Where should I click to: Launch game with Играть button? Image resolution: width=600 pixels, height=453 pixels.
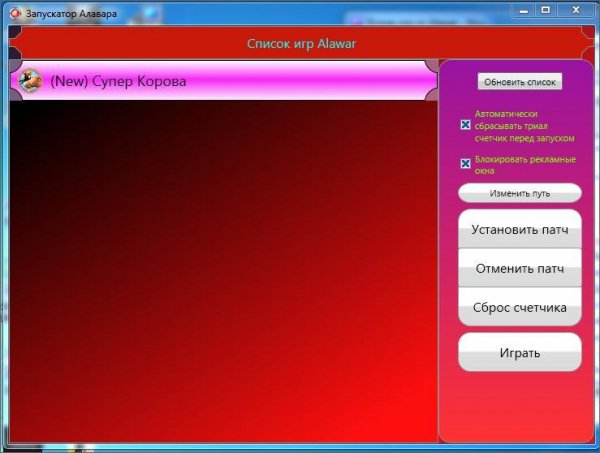[520, 352]
